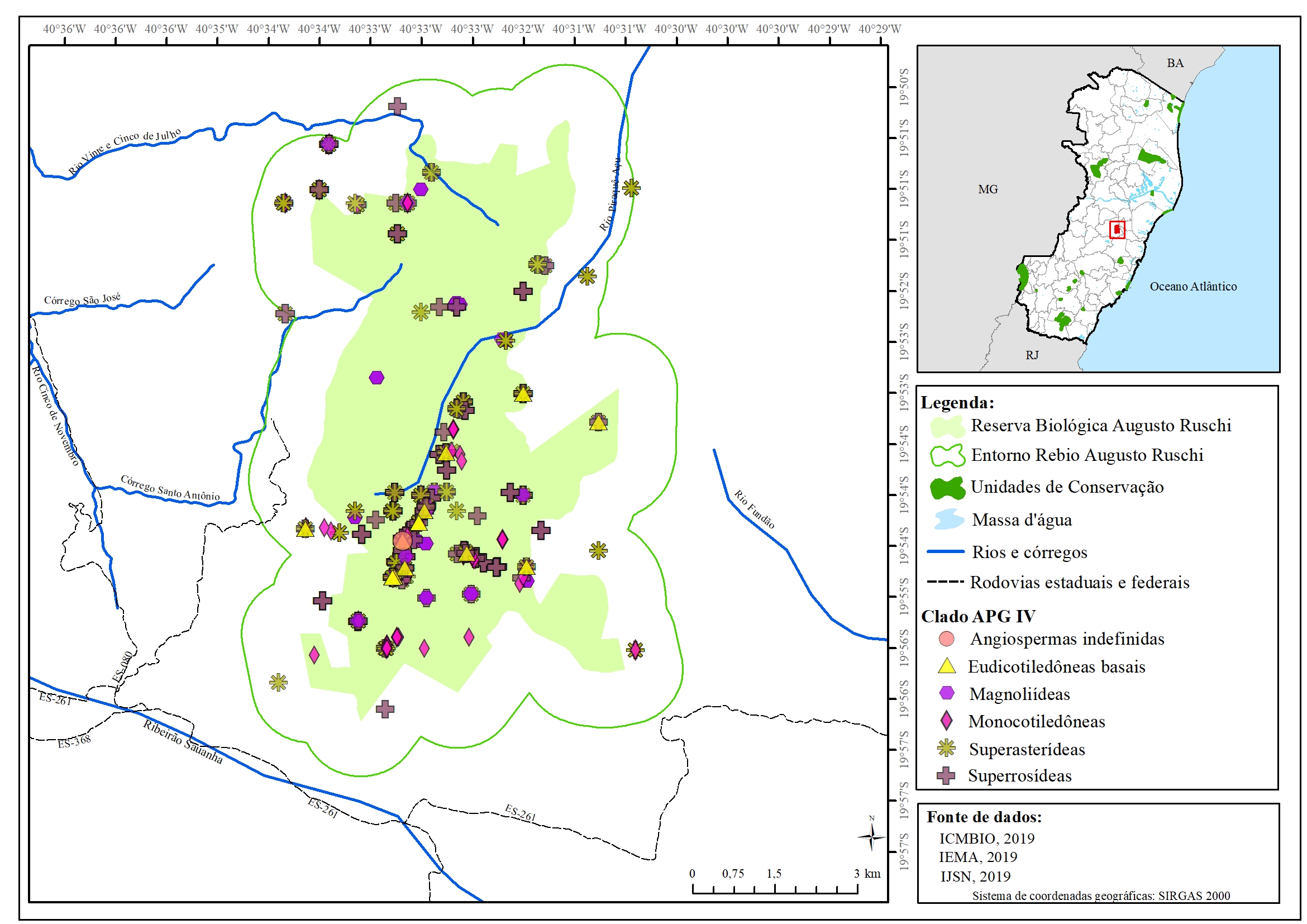Screen dimensions: 1307x924
Task: Click the ICMBIO, 2019 data source text
Action: click(986, 838)
